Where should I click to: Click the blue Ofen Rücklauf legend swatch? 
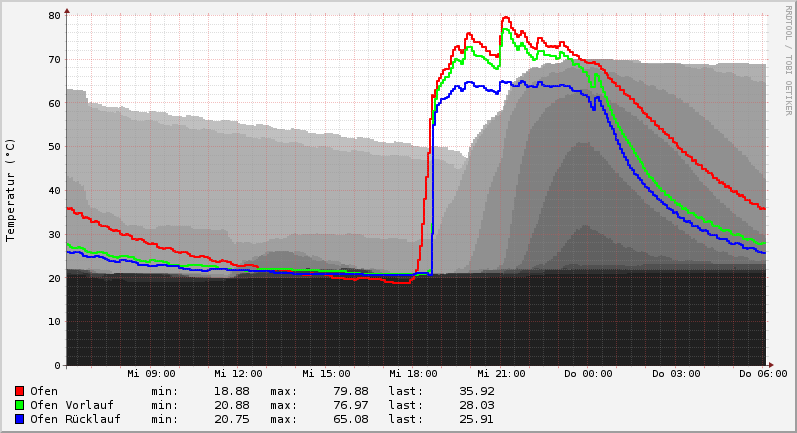click(20, 419)
